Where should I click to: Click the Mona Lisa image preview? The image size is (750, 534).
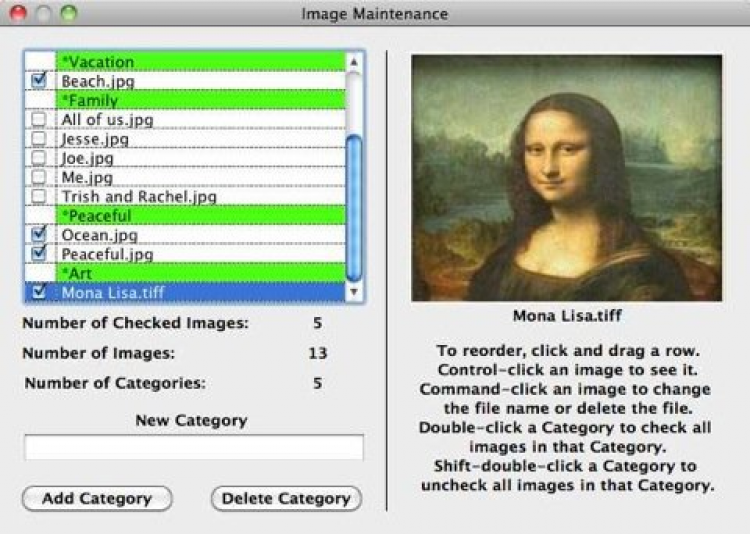pyautogui.click(x=567, y=178)
